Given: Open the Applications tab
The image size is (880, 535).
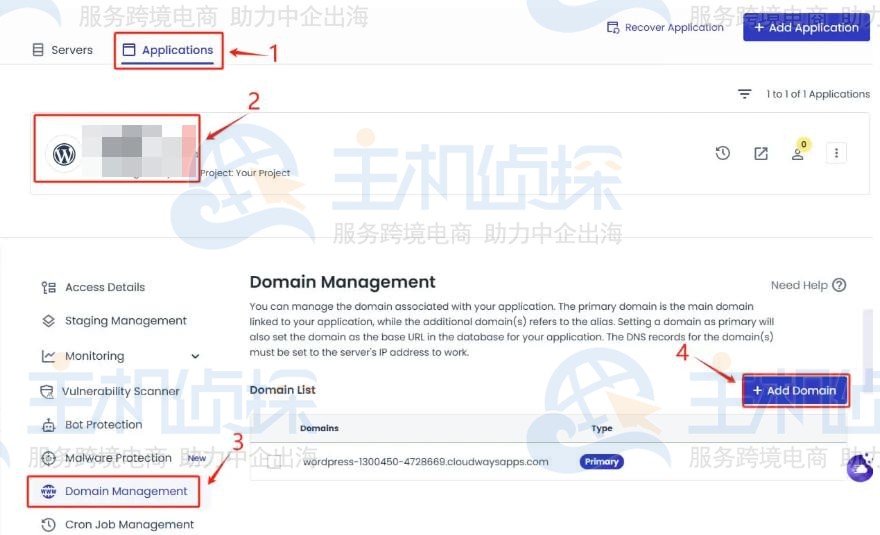Looking at the screenshot, I should 168,50.
